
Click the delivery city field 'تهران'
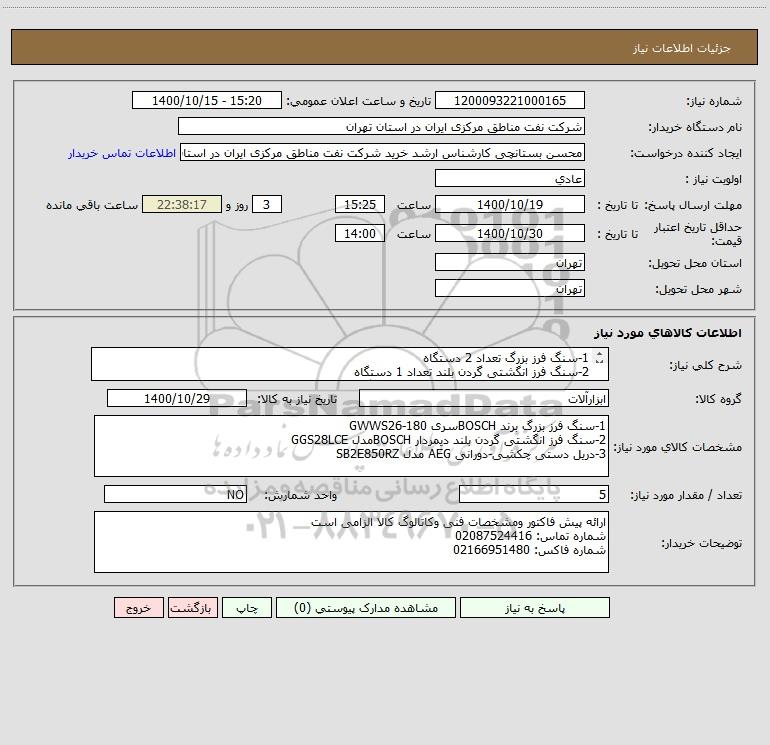click(x=510, y=288)
